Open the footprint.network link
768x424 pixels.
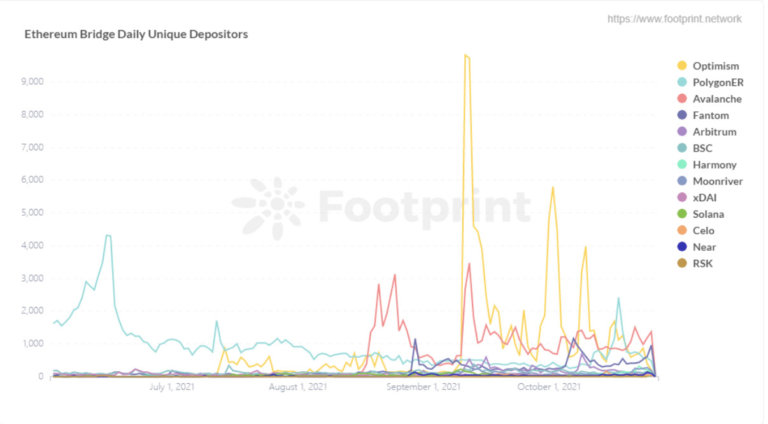674,19
